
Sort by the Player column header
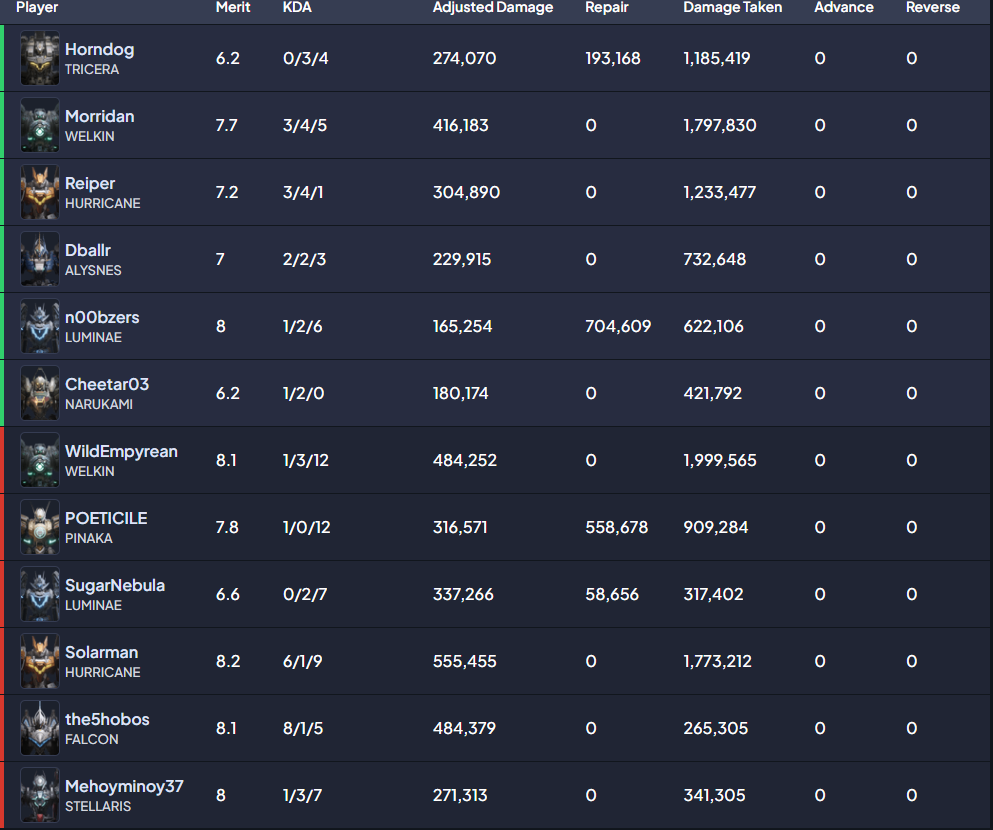37,8
